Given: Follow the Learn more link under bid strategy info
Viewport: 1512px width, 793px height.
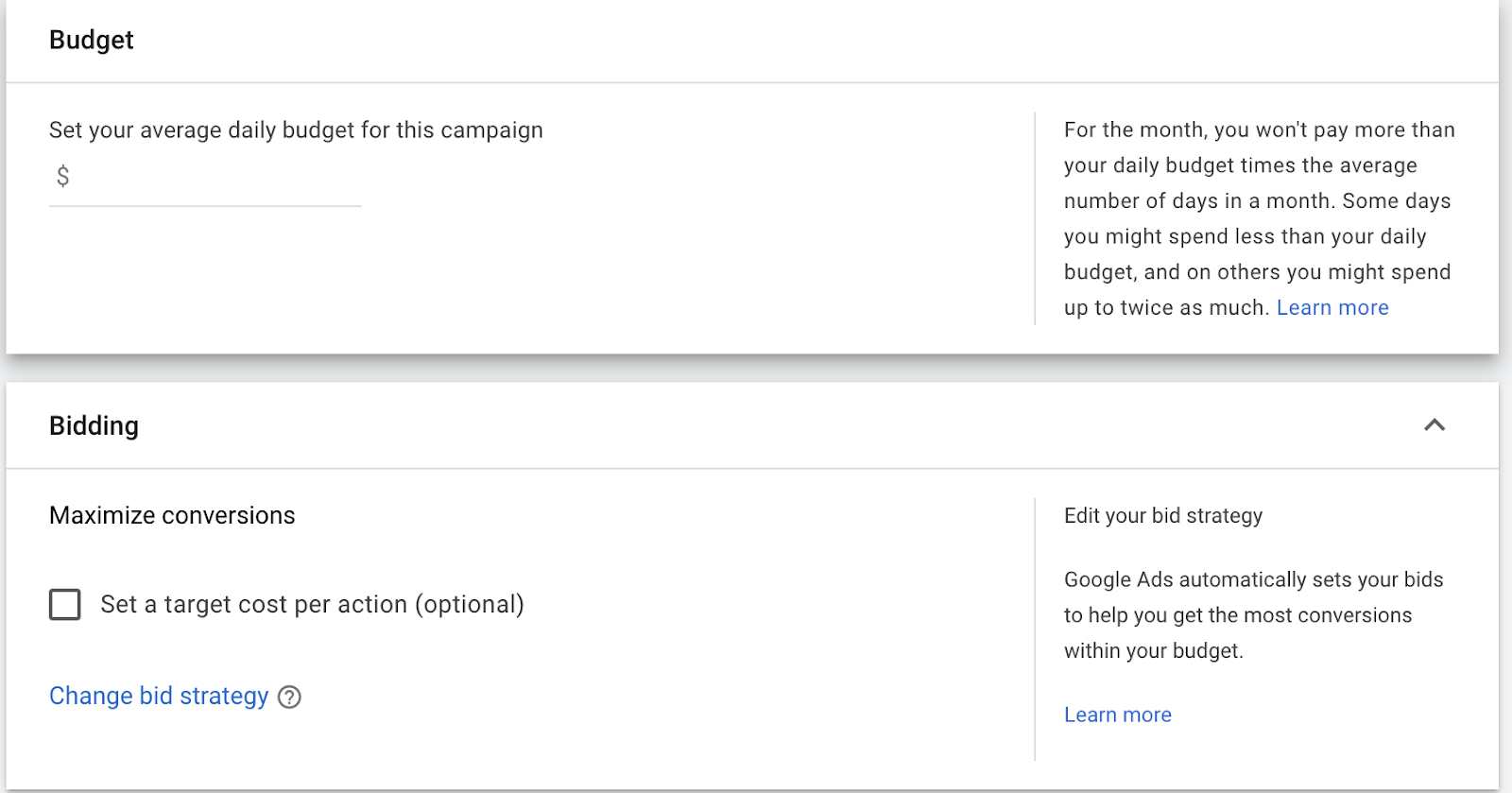Looking at the screenshot, I should click(x=1117, y=715).
